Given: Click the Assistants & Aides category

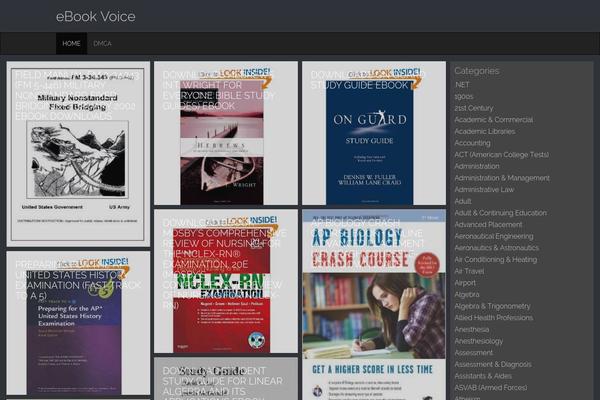Looking at the screenshot, I should pos(483,376).
